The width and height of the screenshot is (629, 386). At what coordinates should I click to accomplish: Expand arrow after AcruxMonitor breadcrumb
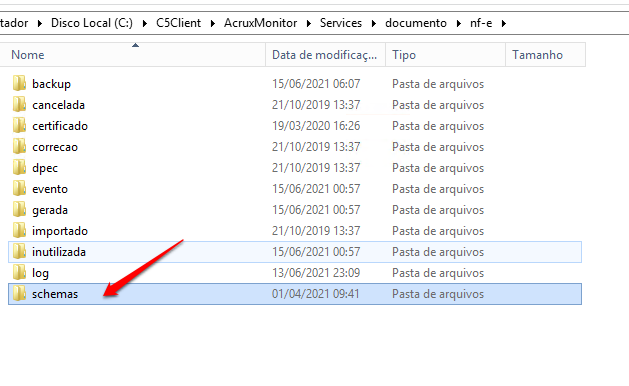pyautogui.click(x=308, y=23)
